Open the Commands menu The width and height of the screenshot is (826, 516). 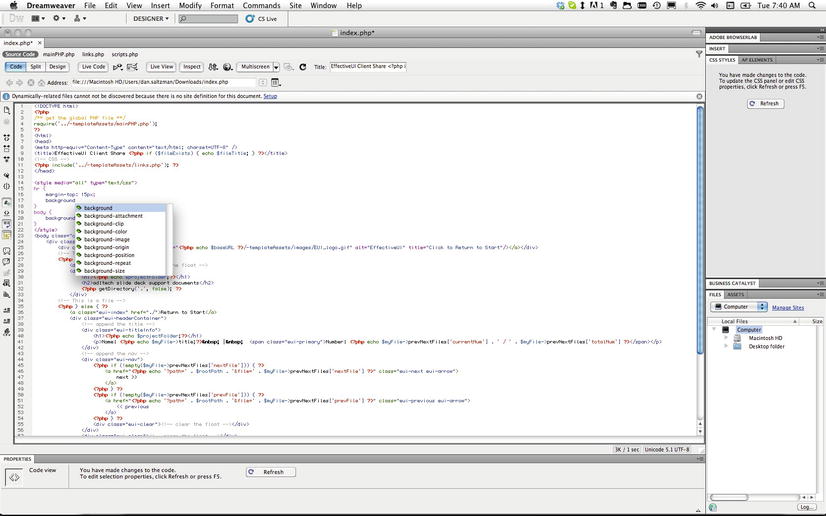point(261,5)
